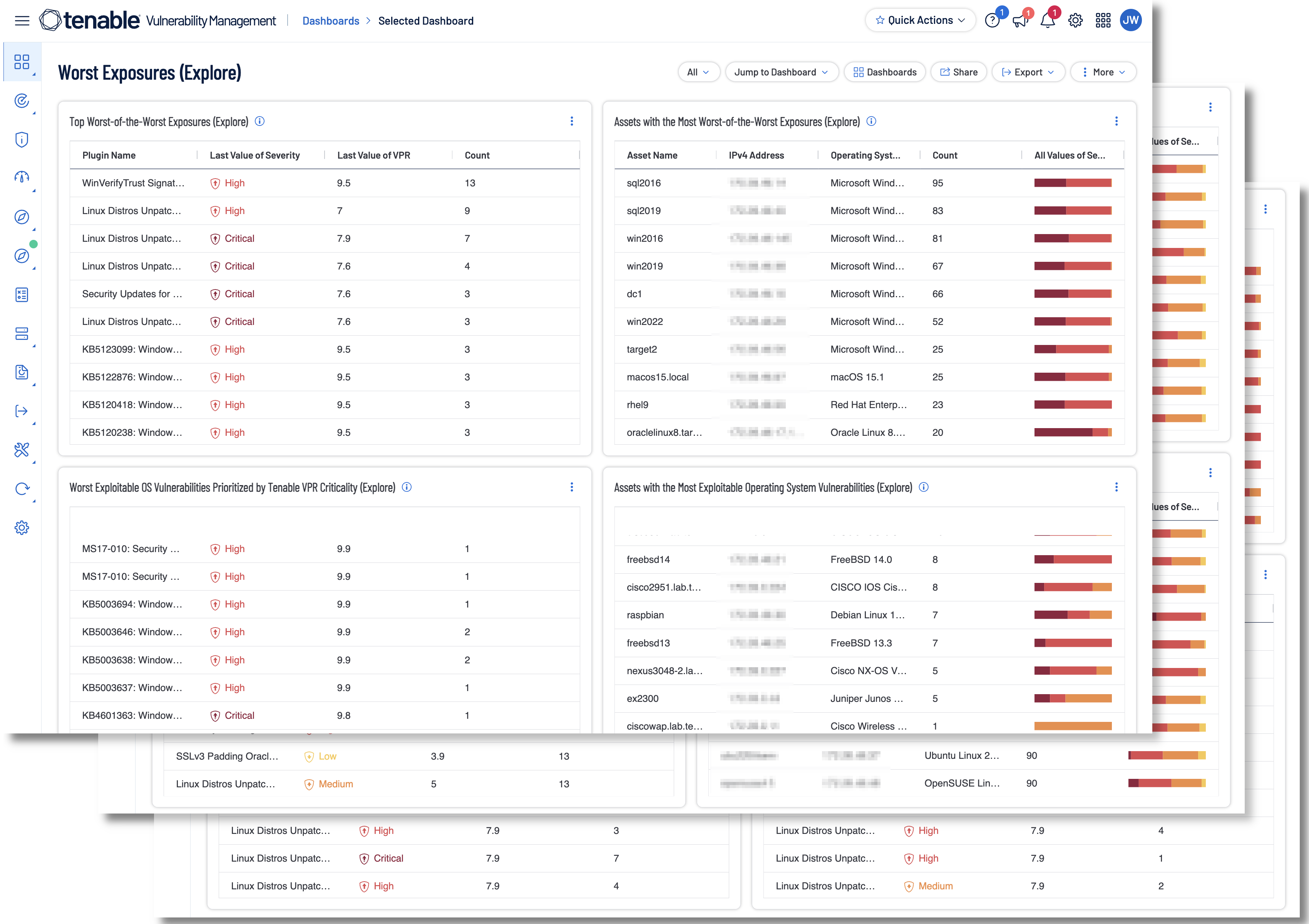Open the server stack sidebar icon
This screenshot has height=924, width=1309.
(22, 333)
